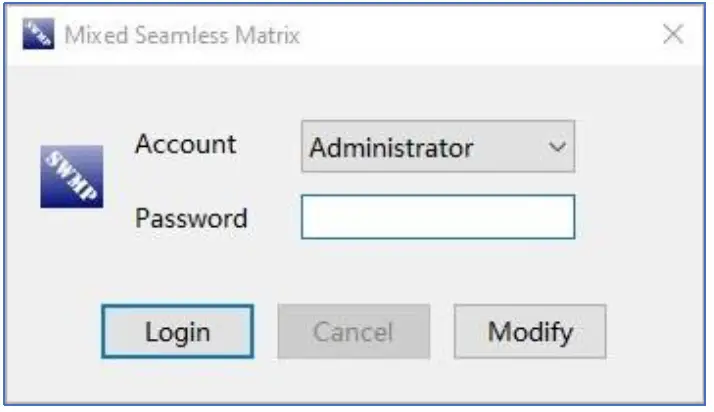Close the Mixed Seamless Matrix dialog
Image resolution: width=714 pixels, height=412 pixels.
click(x=673, y=35)
